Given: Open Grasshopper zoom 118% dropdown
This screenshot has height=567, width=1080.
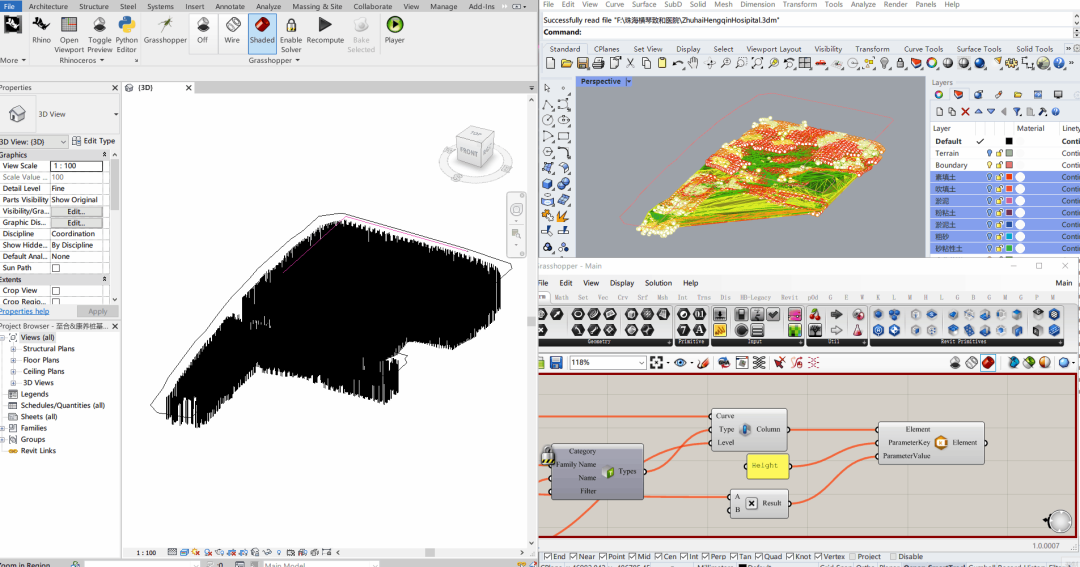Looking at the screenshot, I should coord(641,362).
